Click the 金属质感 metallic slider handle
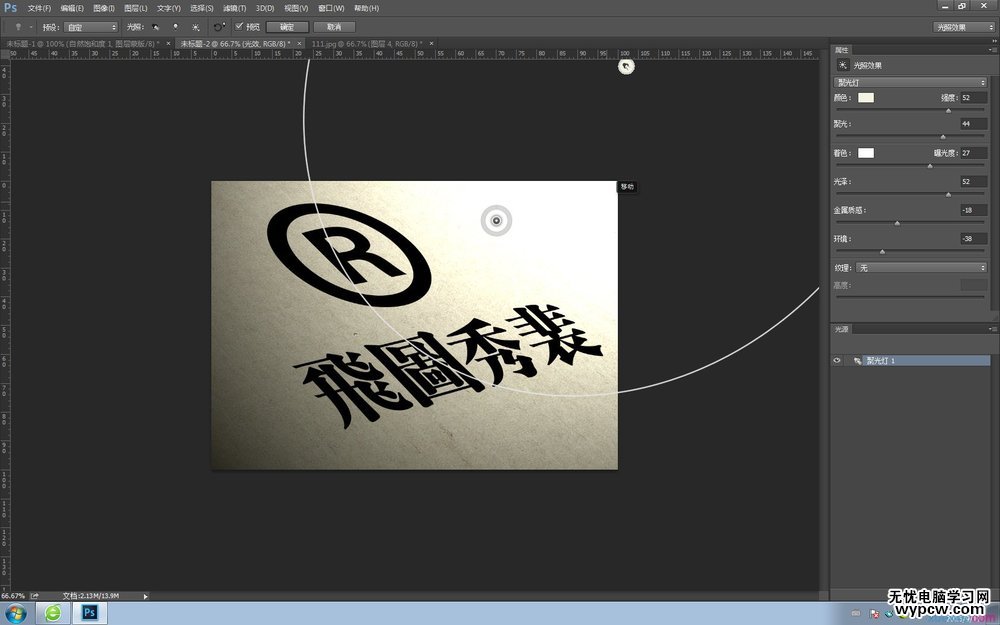1000x625 pixels. pos(897,223)
